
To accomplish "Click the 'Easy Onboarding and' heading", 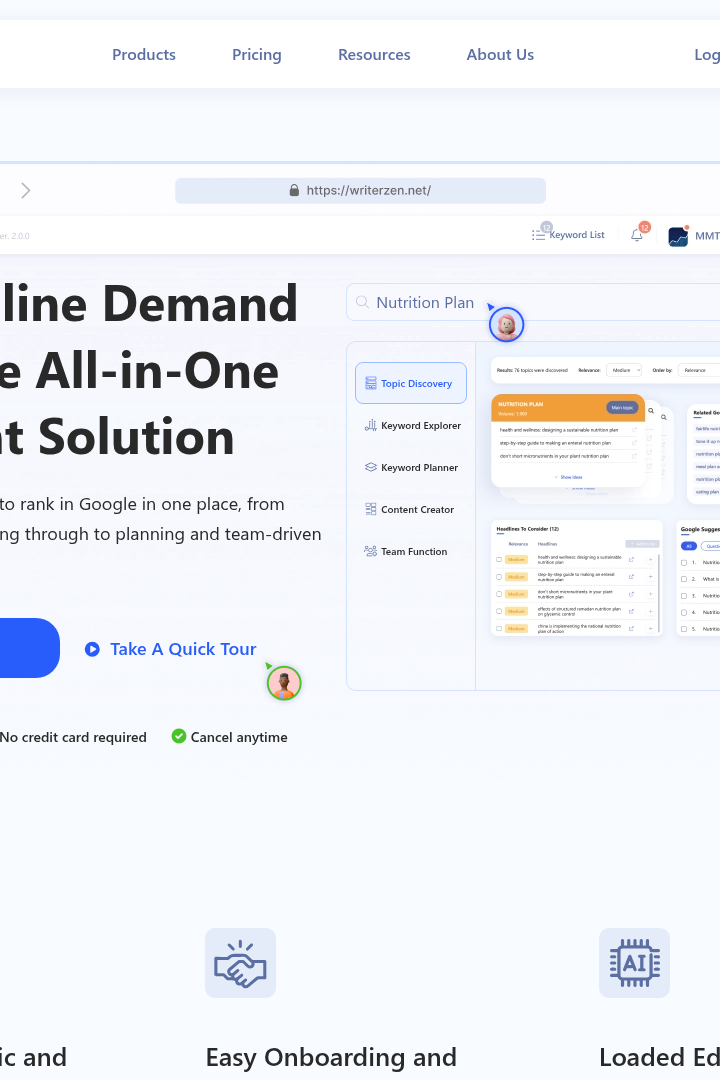I will tap(331, 1057).
